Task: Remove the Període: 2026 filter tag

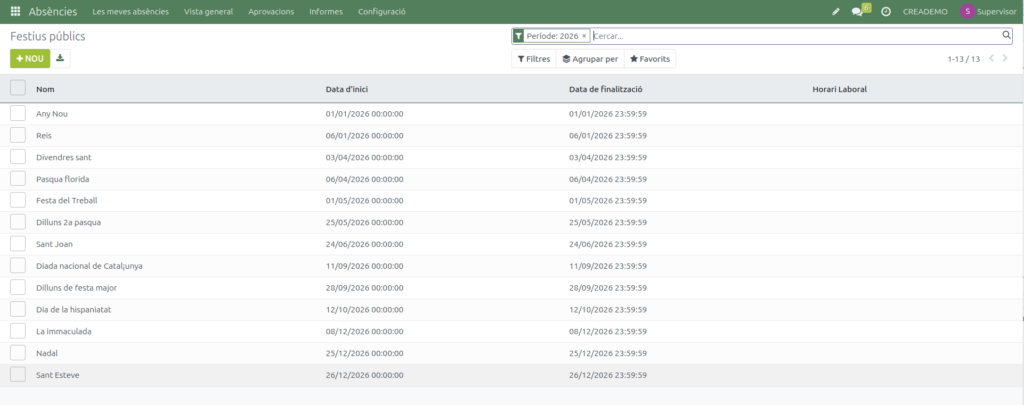Action: click(584, 36)
